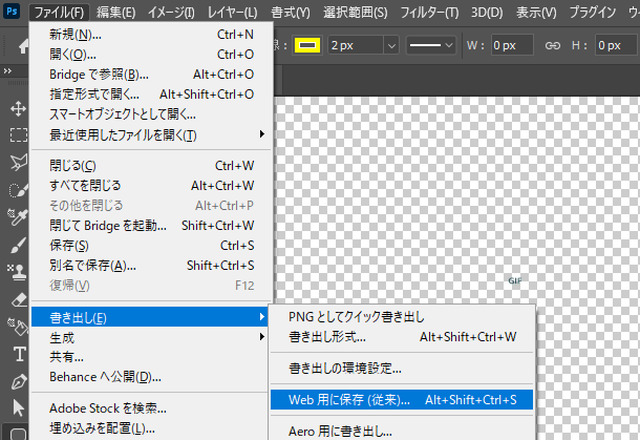Screen dimensions: 640x440
Task: Choose スマートオブジェクトとして開く... entry
Action: [151, 114]
